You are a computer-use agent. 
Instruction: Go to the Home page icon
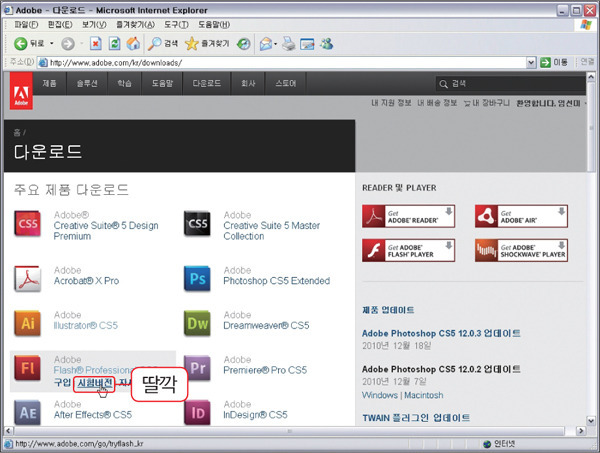tap(133, 44)
